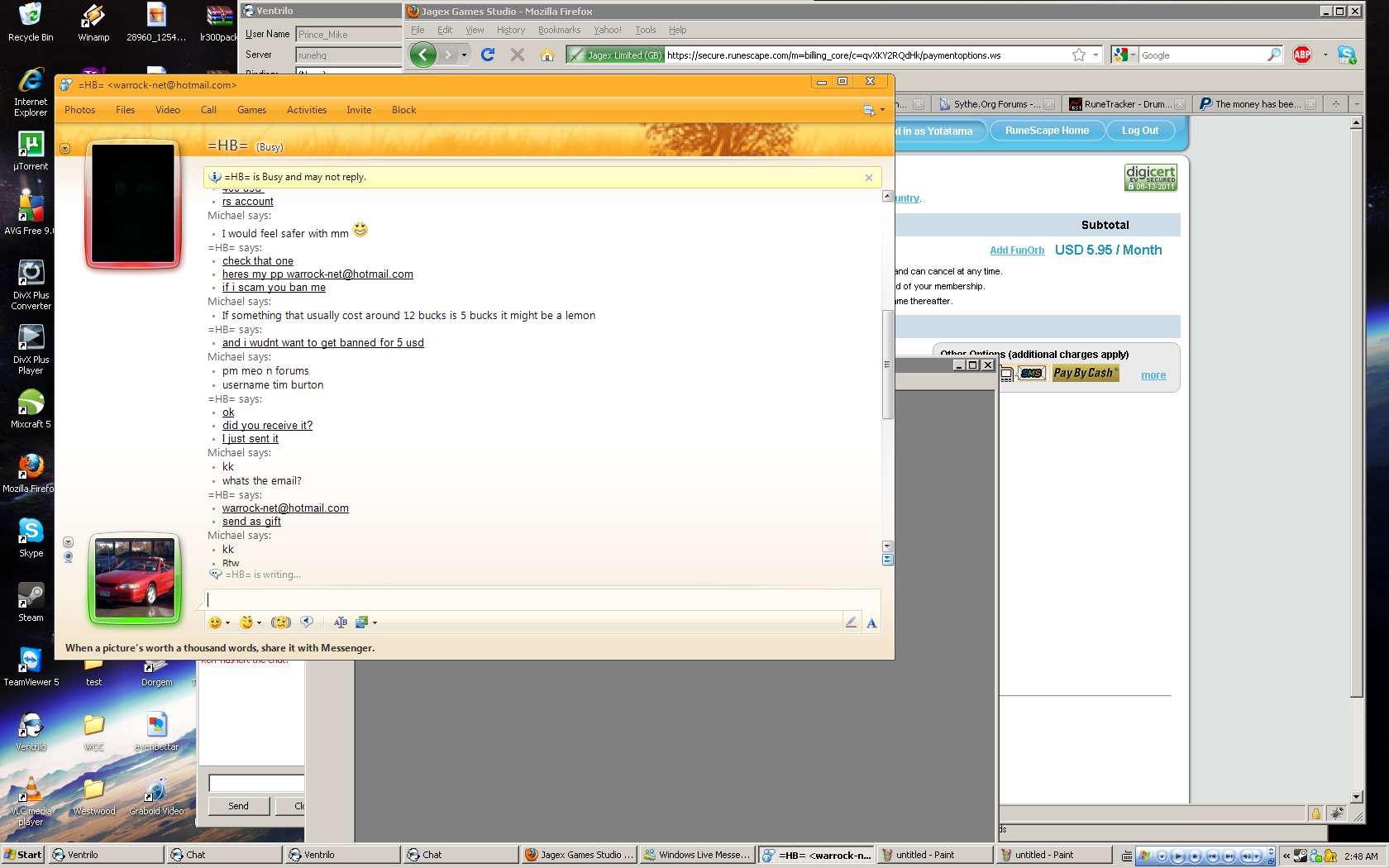This screenshot has height=868, width=1389.
Task: Click the change font letter-A icon
Action: [871, 623]
